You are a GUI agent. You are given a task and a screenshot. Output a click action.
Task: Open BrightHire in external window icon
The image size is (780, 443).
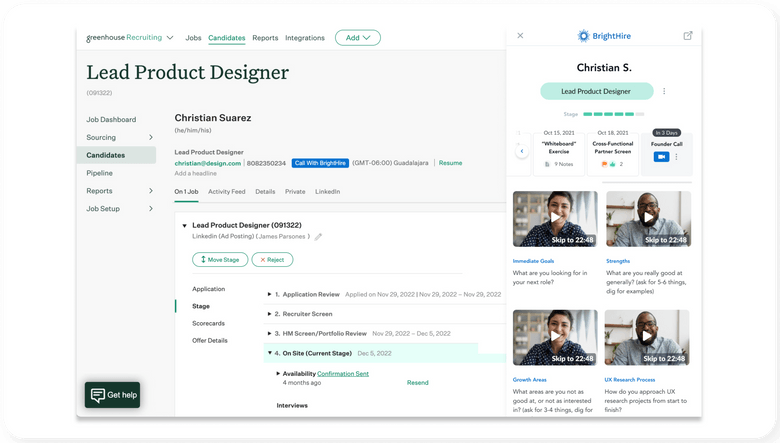[687, 35]
